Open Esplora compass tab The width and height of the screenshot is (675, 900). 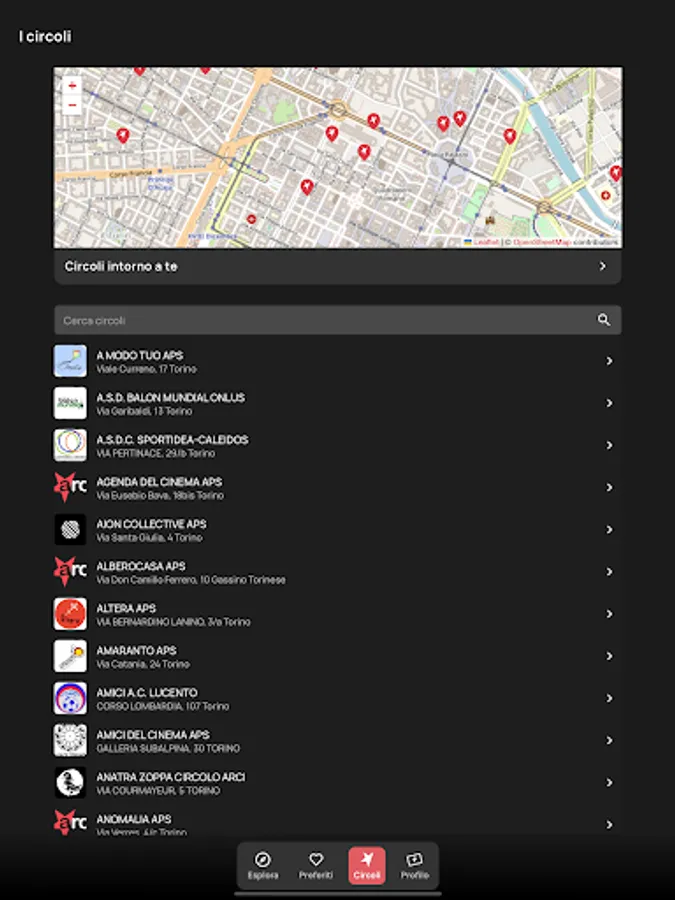tap(263, 866)
